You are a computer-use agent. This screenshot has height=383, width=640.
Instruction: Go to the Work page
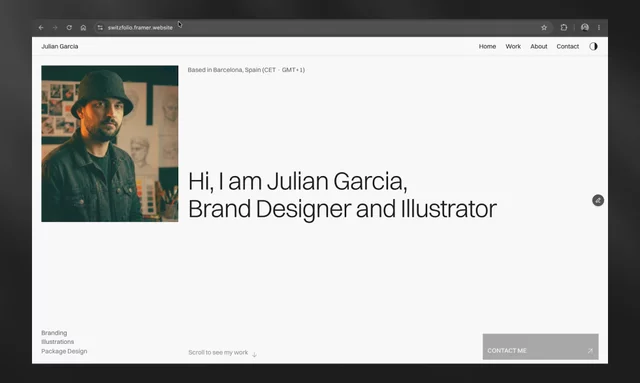pyautogui.click(x=513, y=47)
